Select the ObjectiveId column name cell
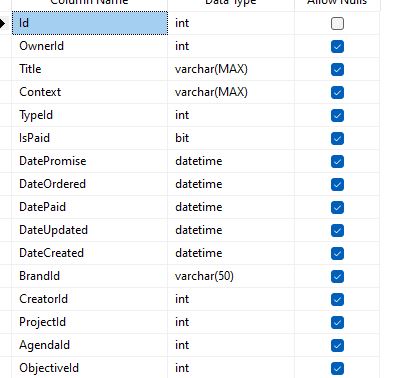The width and height of the screenshot is (400, 378). [x=90, y=368]
